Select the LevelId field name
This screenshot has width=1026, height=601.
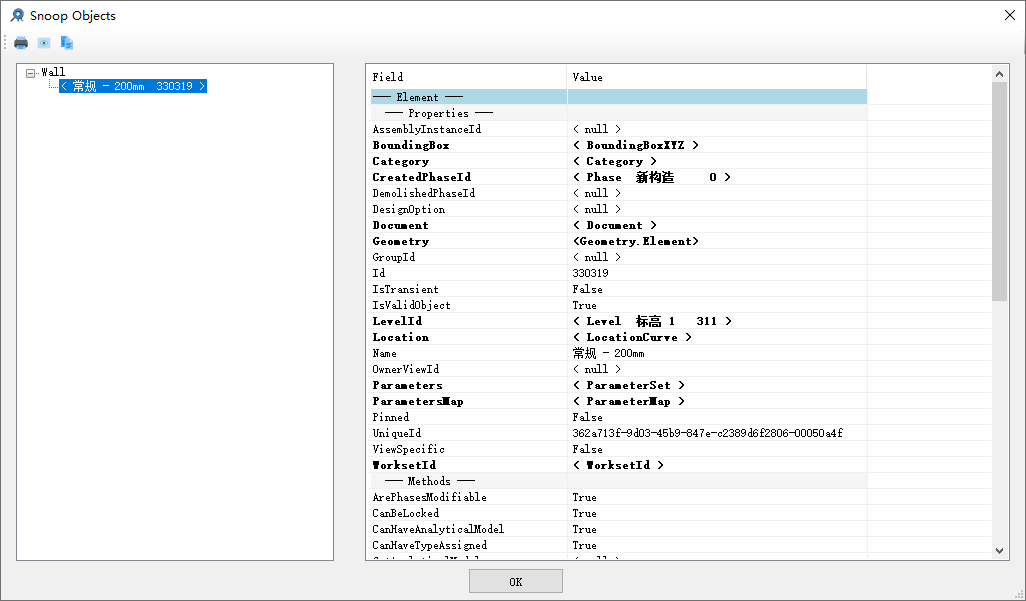pos(397,321)
